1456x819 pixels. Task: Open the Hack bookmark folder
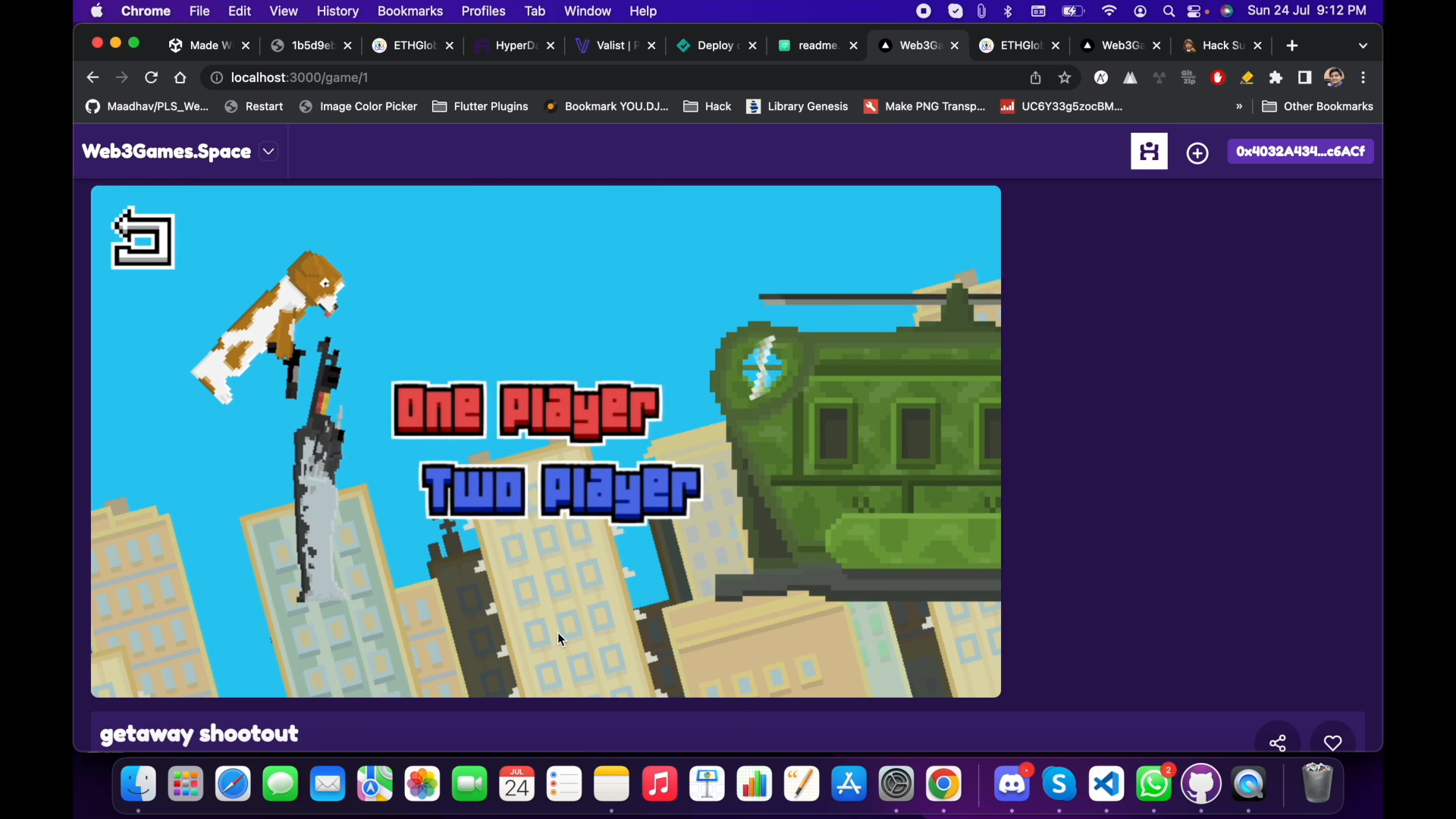point(708,107)
